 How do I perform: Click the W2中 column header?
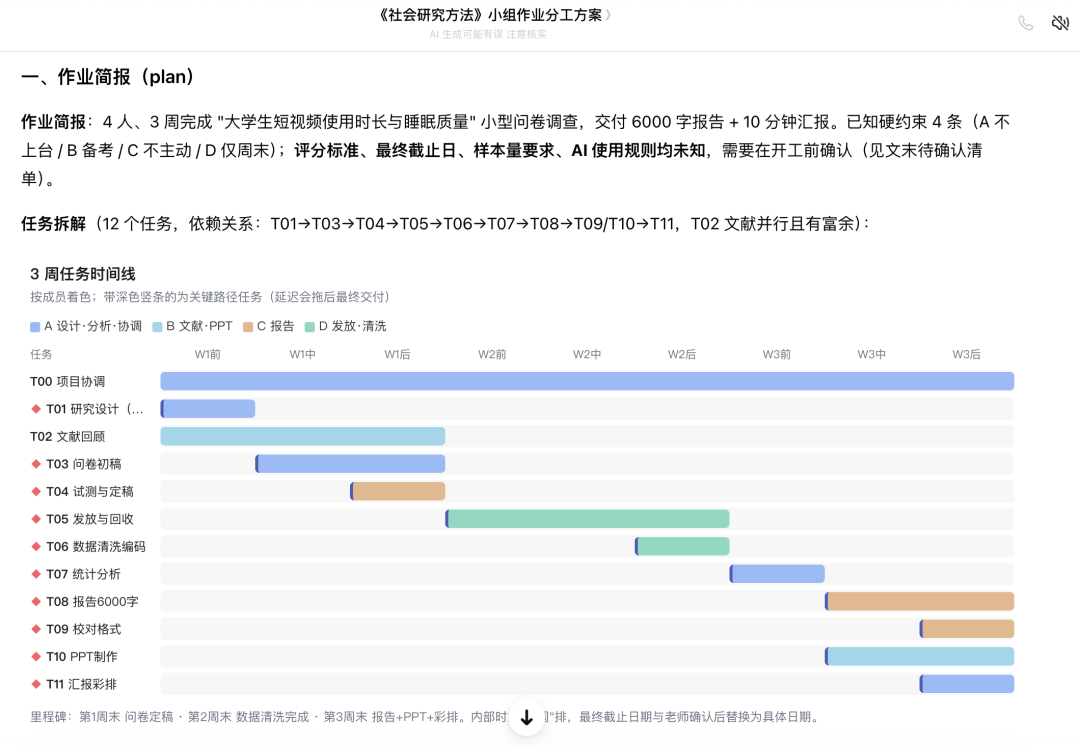point(587,355)
